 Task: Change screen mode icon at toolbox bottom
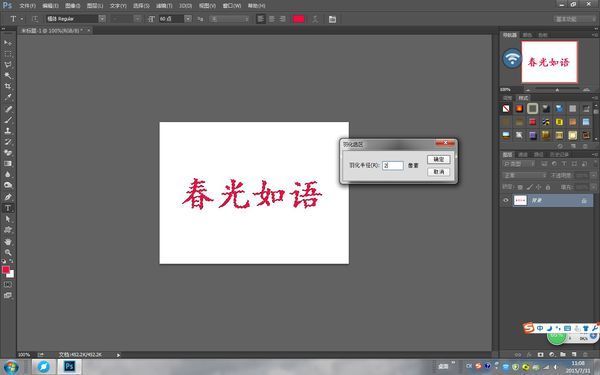click(x=8, y=295)
